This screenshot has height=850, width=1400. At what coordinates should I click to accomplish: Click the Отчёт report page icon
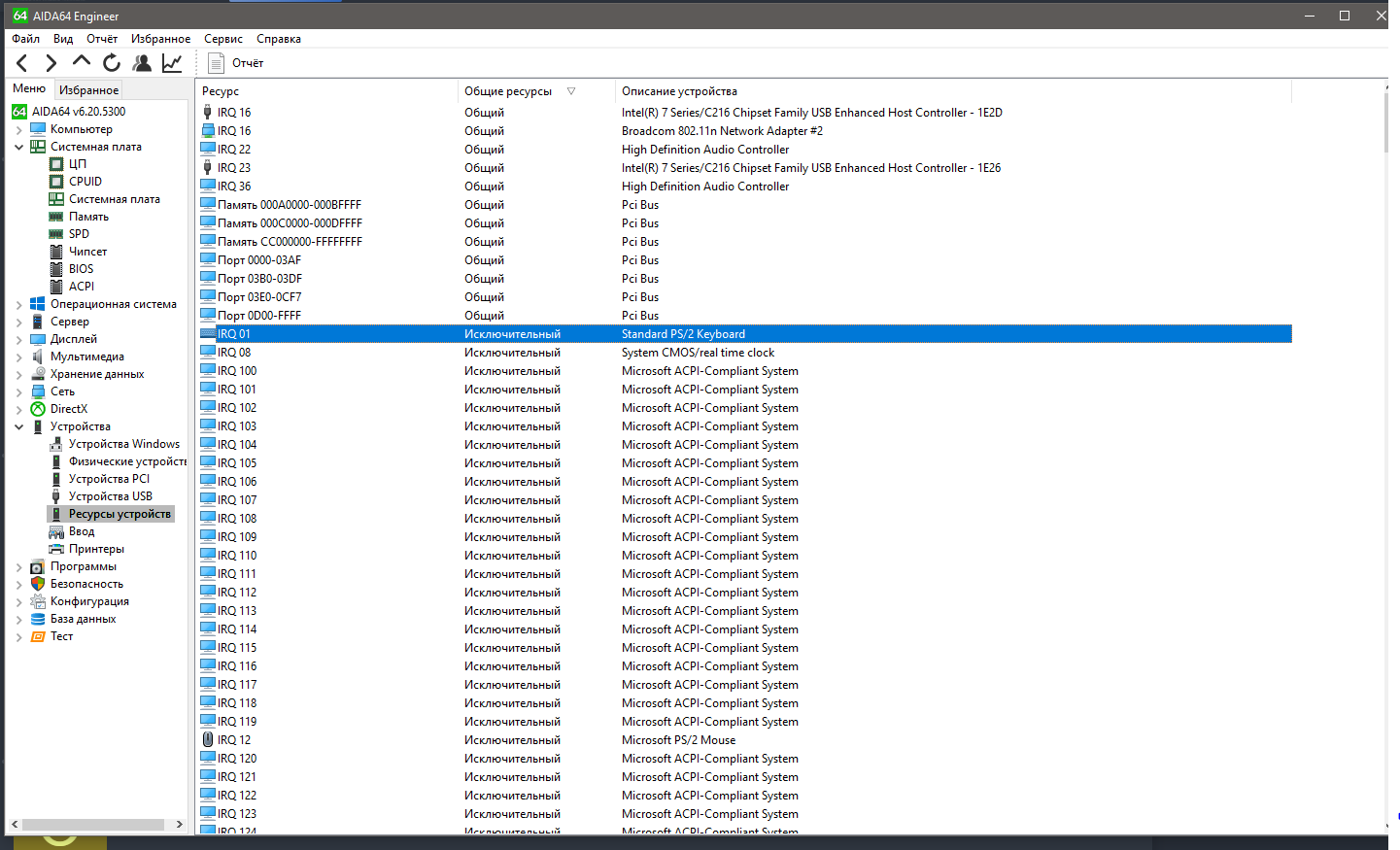(217, 63)
